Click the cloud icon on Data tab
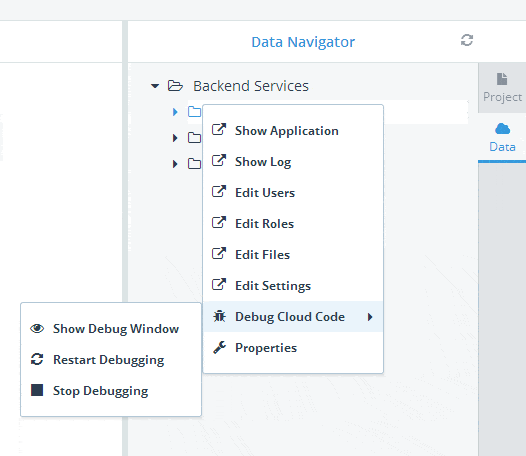526x456 pixels. (502, 129)
